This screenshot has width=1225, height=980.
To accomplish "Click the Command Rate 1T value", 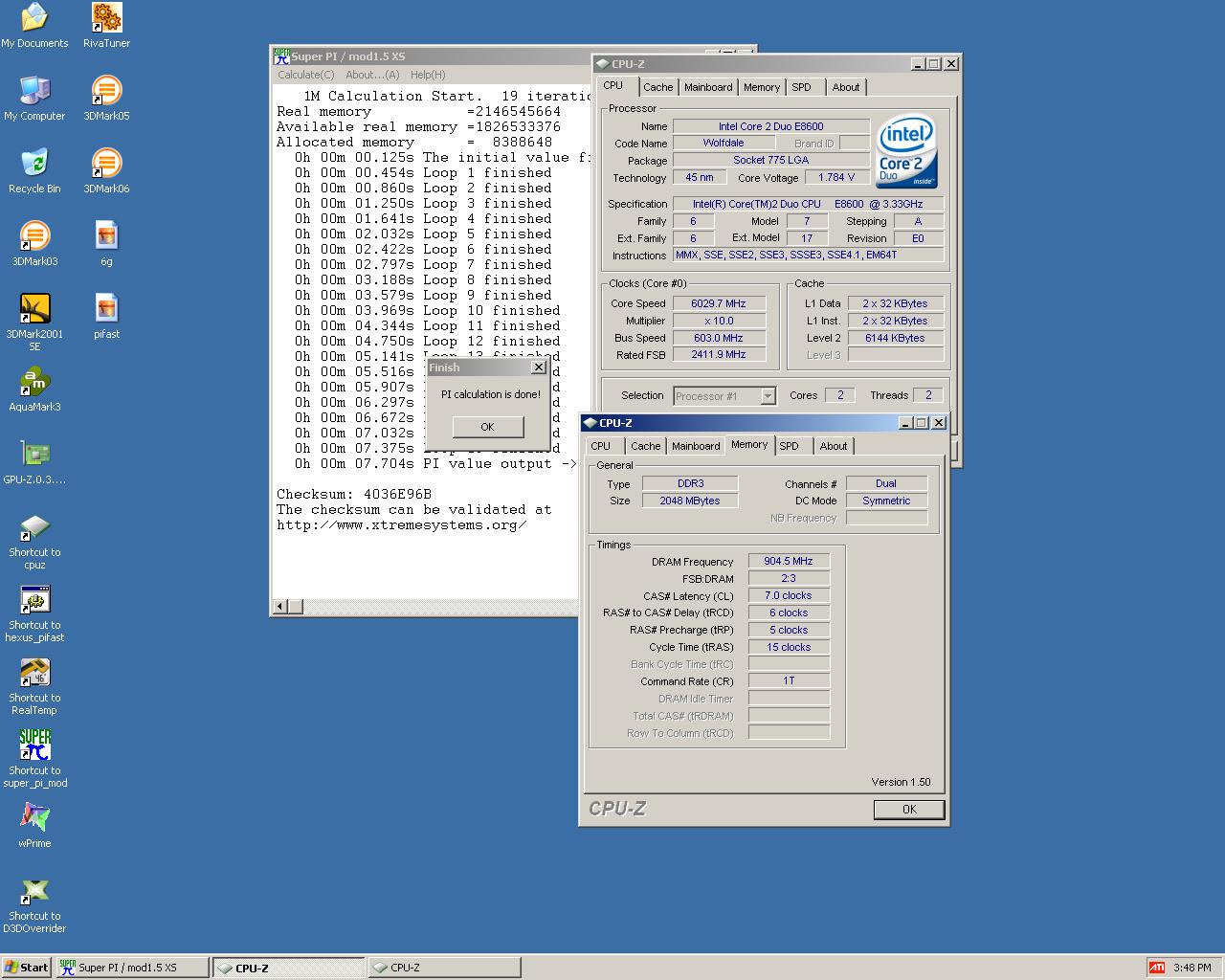I will click(789, 680).
